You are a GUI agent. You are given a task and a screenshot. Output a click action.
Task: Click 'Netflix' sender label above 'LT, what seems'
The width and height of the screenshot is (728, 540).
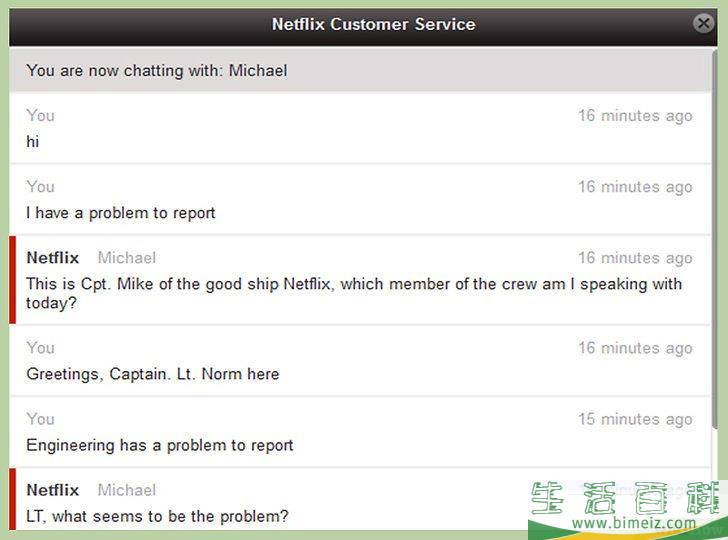(x=52, y=490)
